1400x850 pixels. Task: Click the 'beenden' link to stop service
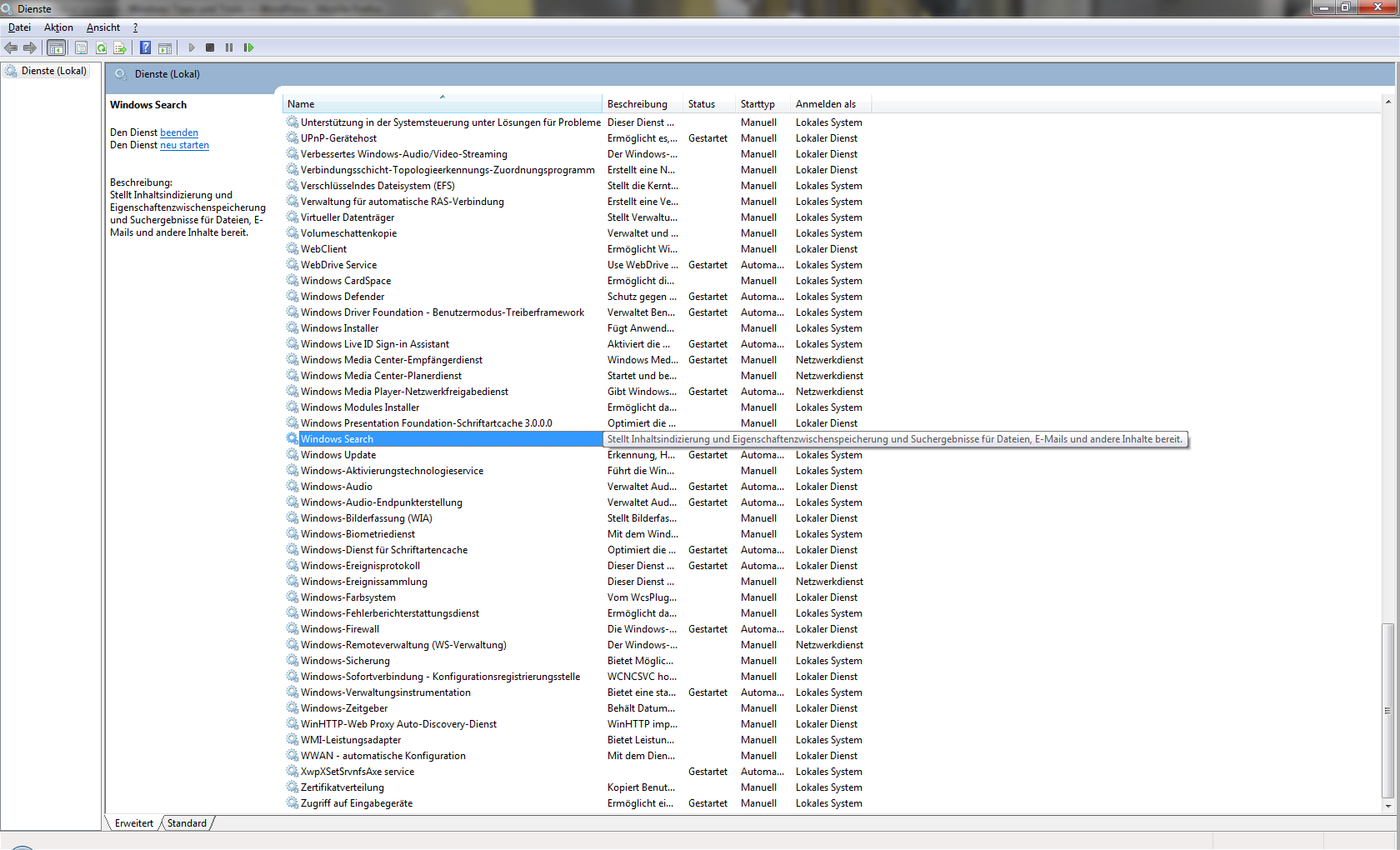pos(179,132)
